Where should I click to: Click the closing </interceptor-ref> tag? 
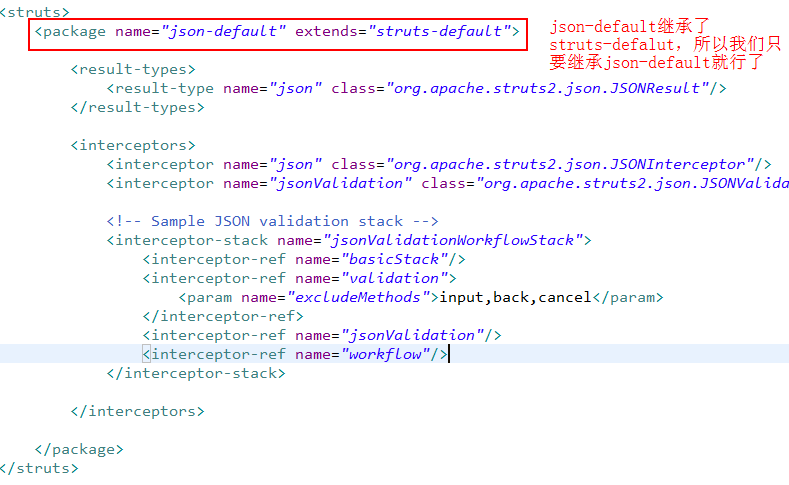(x=223, y=316)
